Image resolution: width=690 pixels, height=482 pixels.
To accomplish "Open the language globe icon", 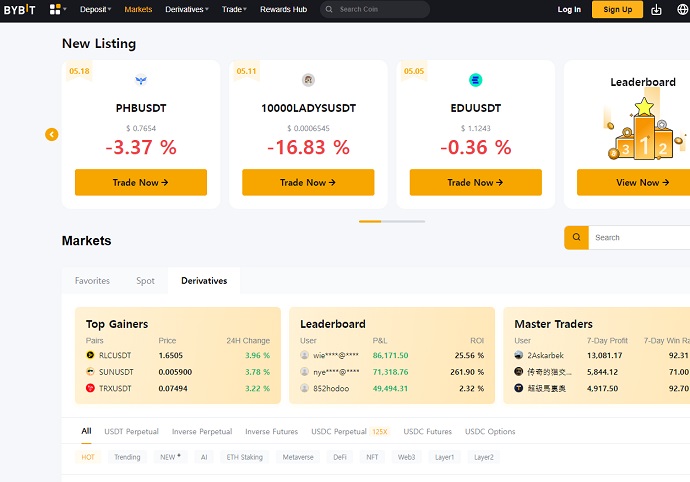I will coord(683,9).
